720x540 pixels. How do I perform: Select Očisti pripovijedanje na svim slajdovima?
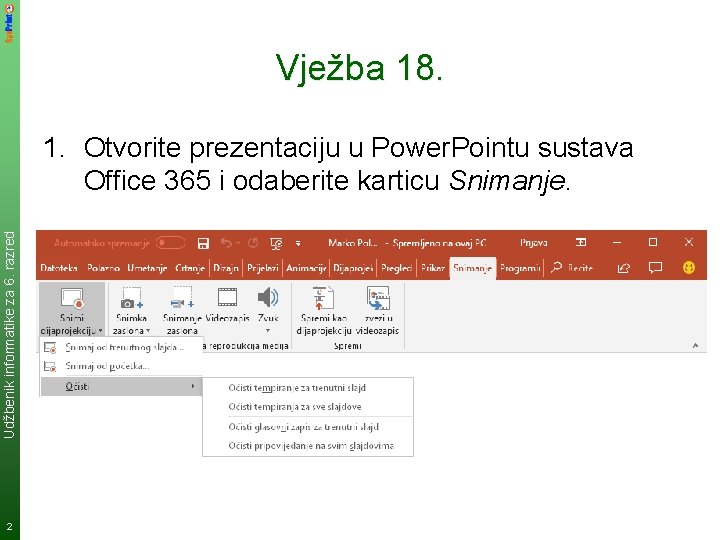tap(308, 445)
